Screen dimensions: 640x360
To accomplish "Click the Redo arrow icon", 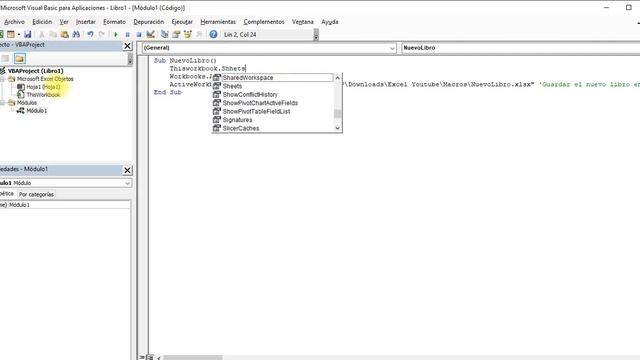I will (102, 35).
